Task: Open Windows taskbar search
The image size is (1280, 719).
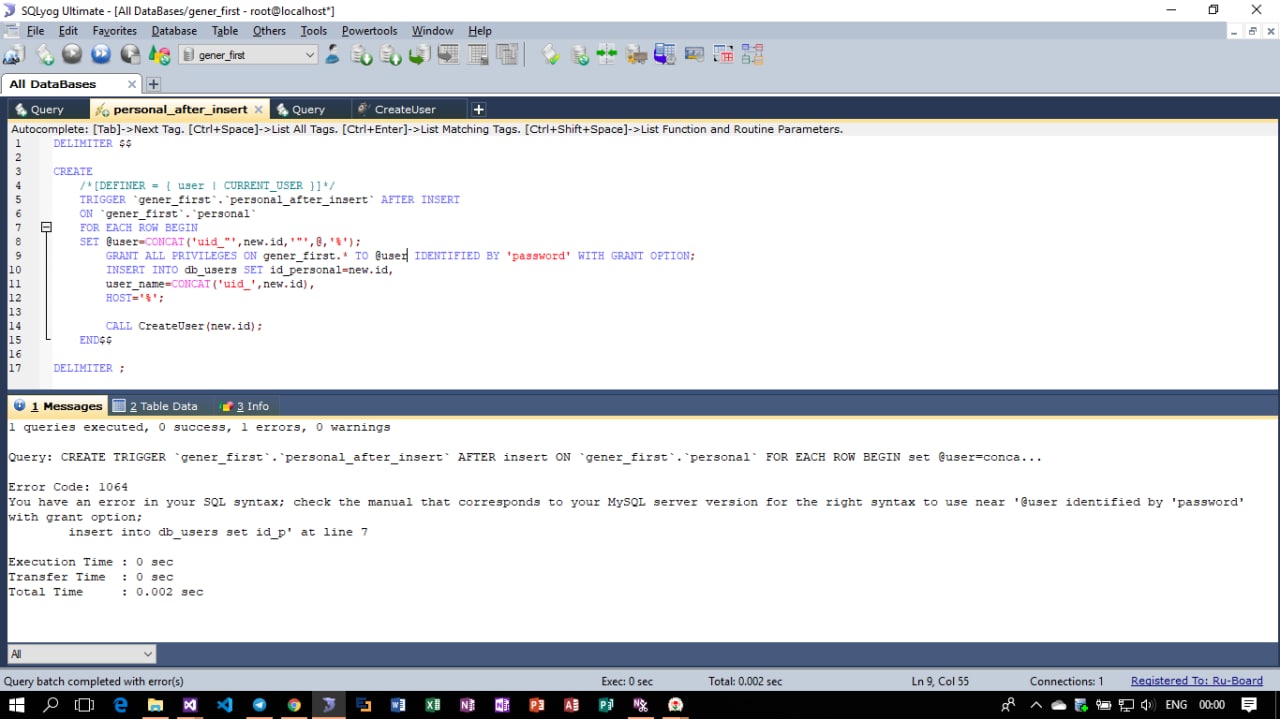Action: [x=51, y=705]
